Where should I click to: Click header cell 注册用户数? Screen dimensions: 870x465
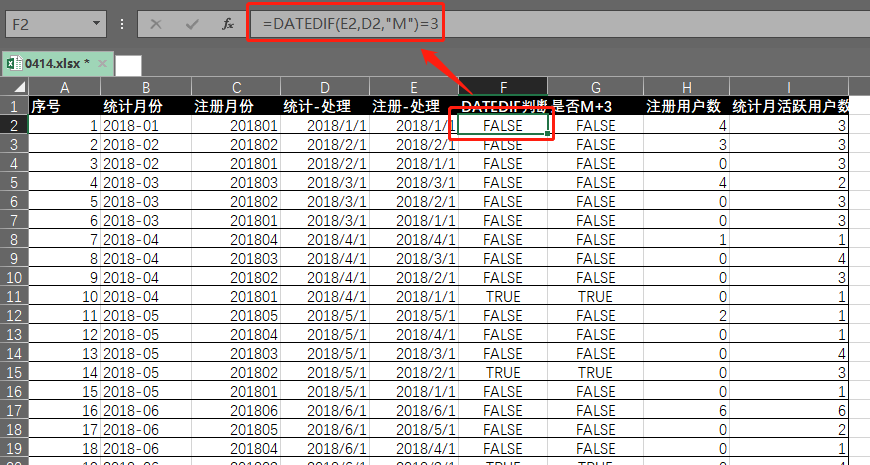[686, 106]
